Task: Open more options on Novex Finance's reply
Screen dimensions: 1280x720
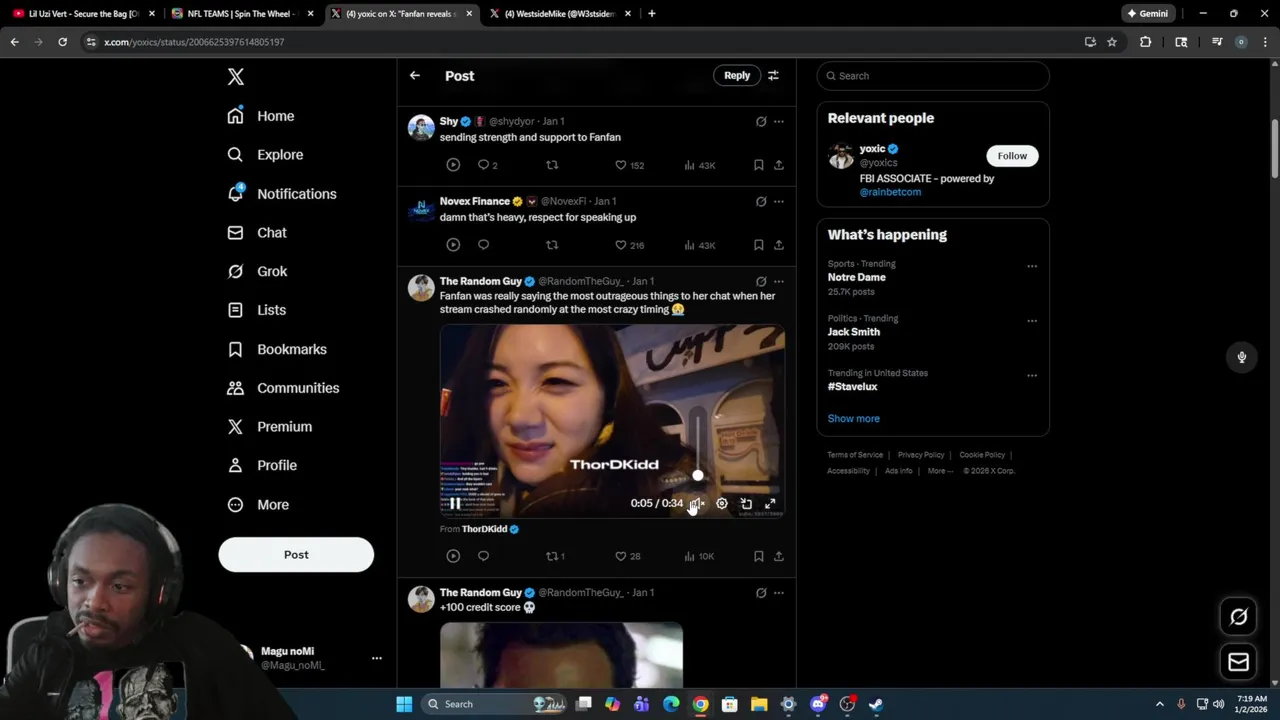Action: 779,202
